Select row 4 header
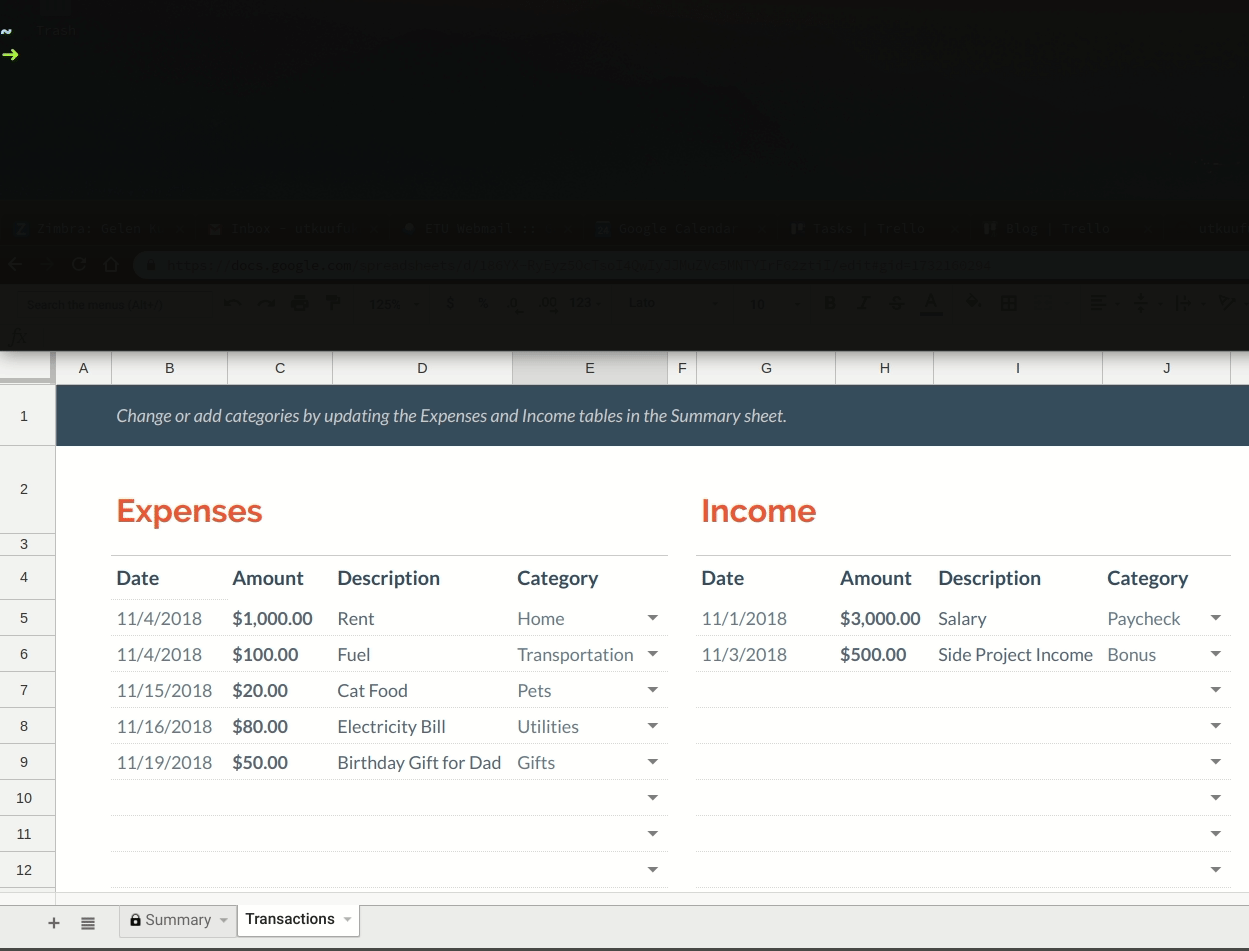Image resolution: width=1249 pixels, height=951 pixels. [27, 577]
